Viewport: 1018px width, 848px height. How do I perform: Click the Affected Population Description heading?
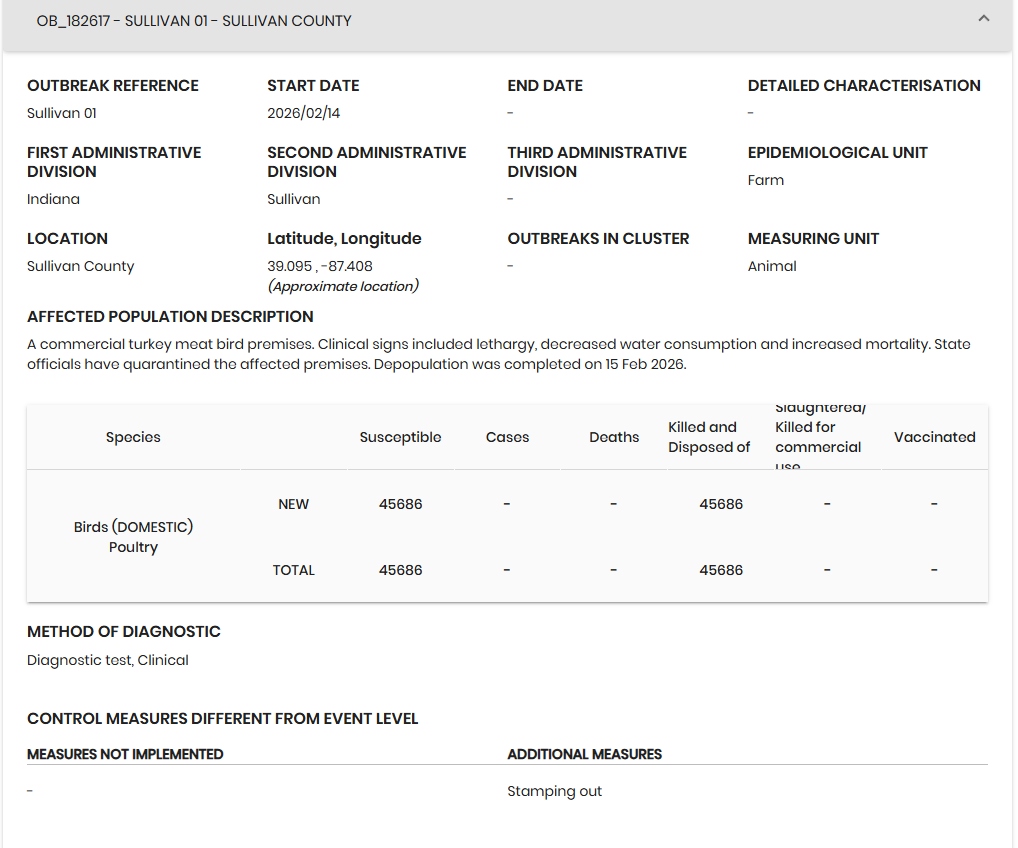point(170,317)
